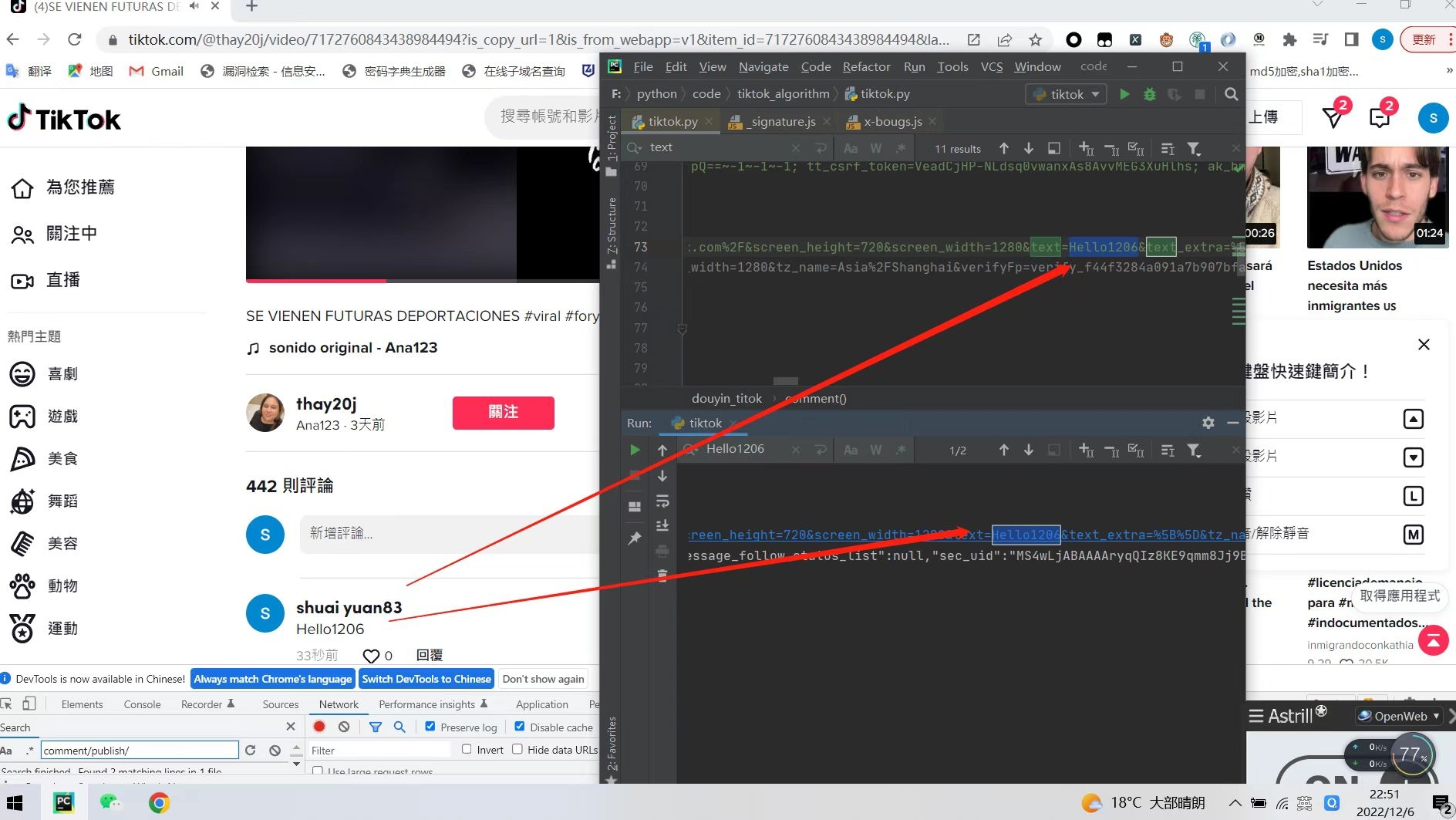The image size is (1456, 820).
Task: Open Chrome extensions puzzle icon
Action: [x=1289, y=39]
